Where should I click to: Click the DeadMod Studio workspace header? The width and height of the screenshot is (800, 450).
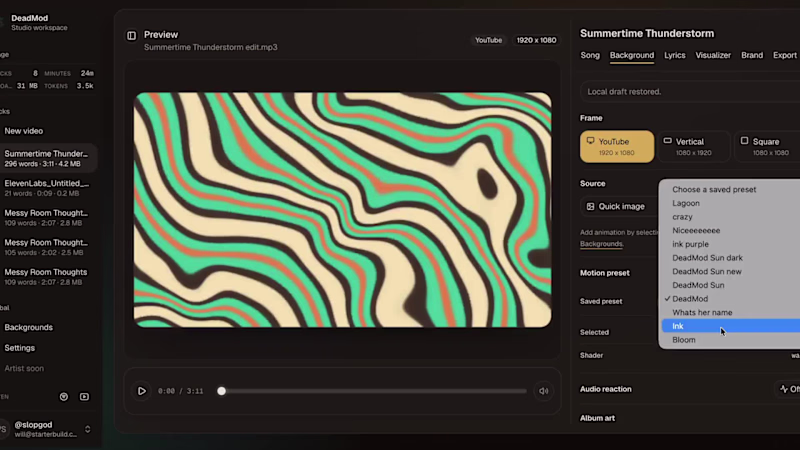tap(39, 22)
